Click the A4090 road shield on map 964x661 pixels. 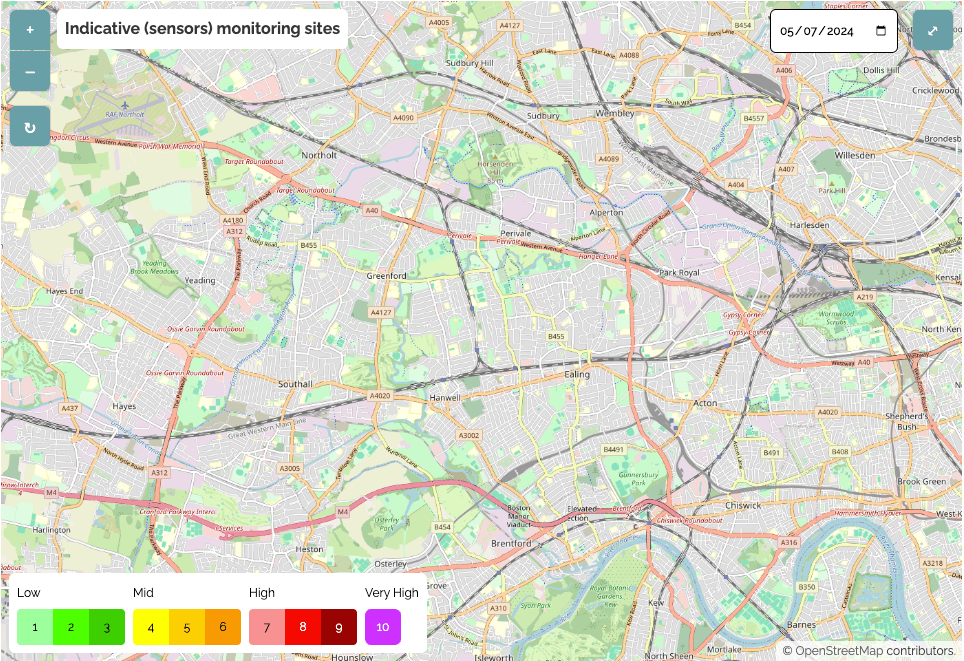pyautogui.click(x=403, y=117)
